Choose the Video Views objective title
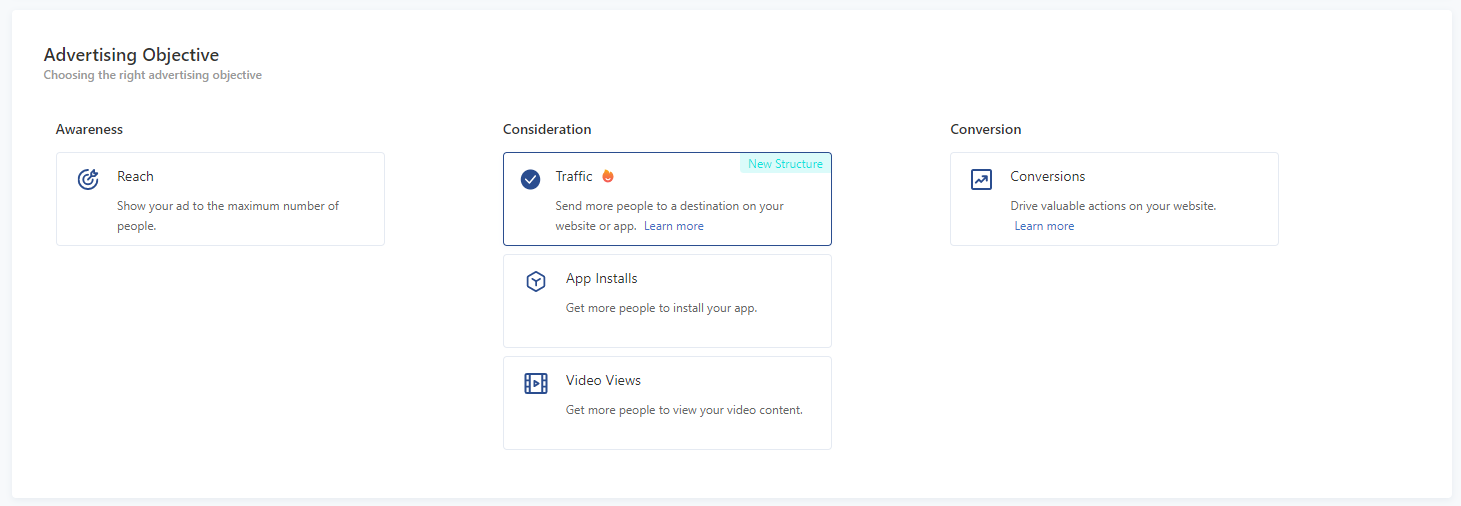1461x506 pixels. click(603, 380)
